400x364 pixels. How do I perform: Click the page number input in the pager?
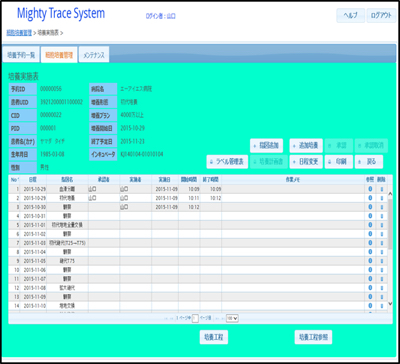point(195,318)
